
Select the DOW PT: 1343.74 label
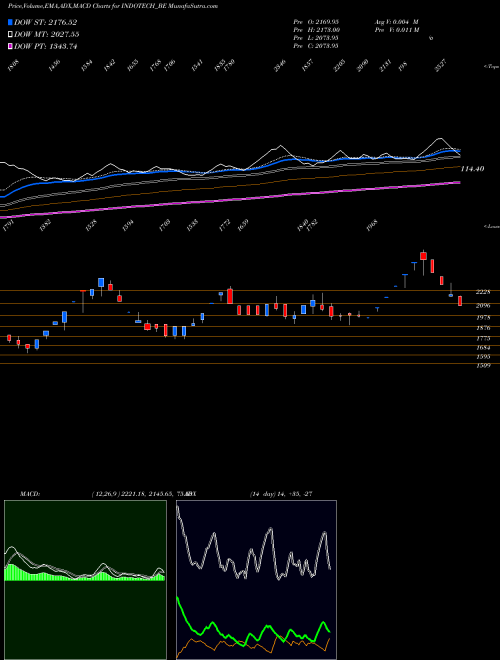pos(45,46)
